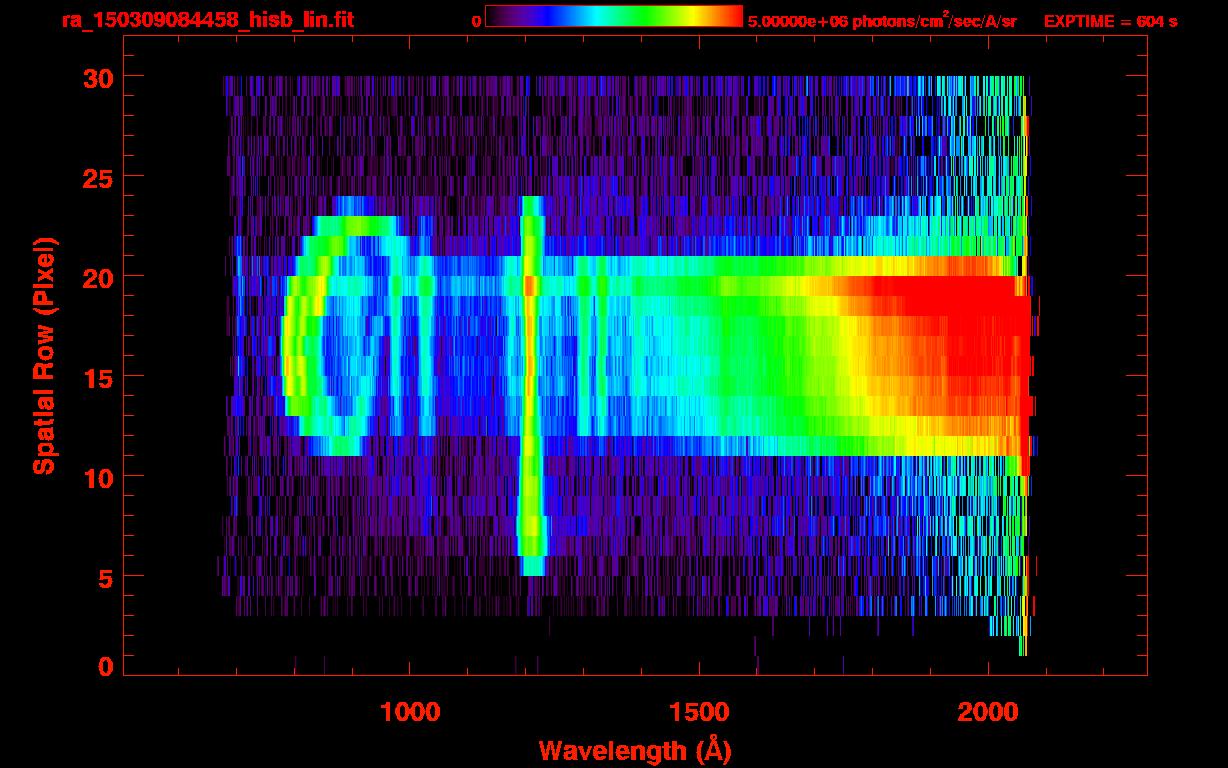Select the "Spatial Row (Pixel)" axis label
The image size is (1228, 768).
[44, 356]
